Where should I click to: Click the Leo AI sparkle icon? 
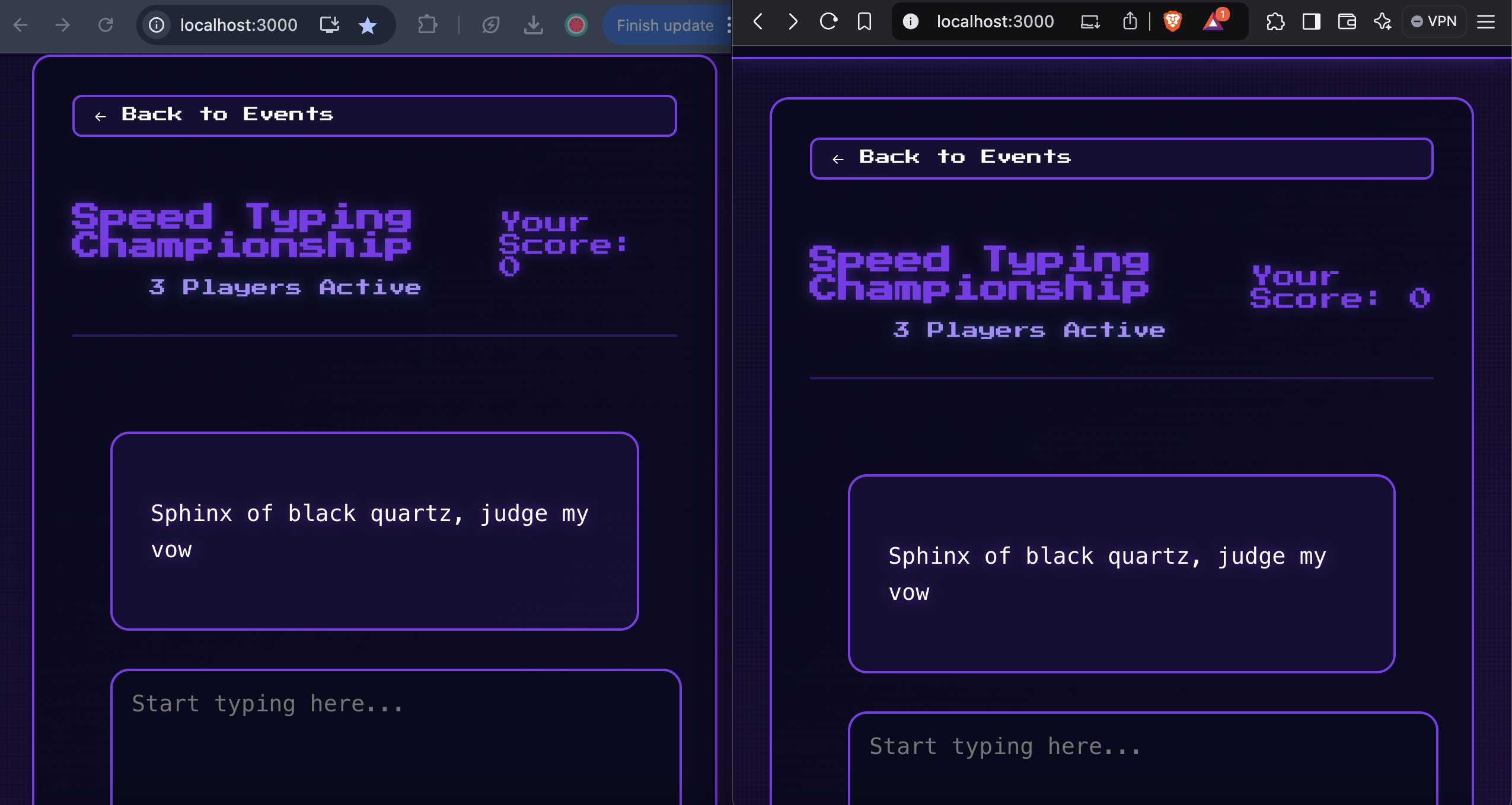[1382, 22]
